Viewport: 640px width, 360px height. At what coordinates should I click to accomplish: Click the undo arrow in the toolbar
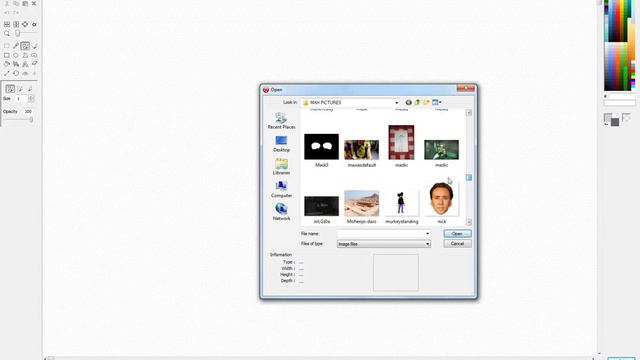point(7,13)
